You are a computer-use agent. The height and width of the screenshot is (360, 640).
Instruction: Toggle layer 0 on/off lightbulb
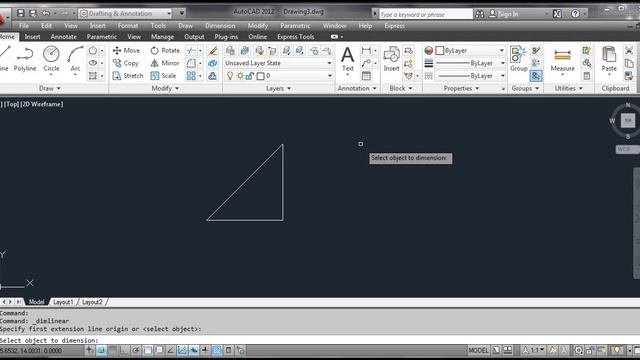(230, 76)
